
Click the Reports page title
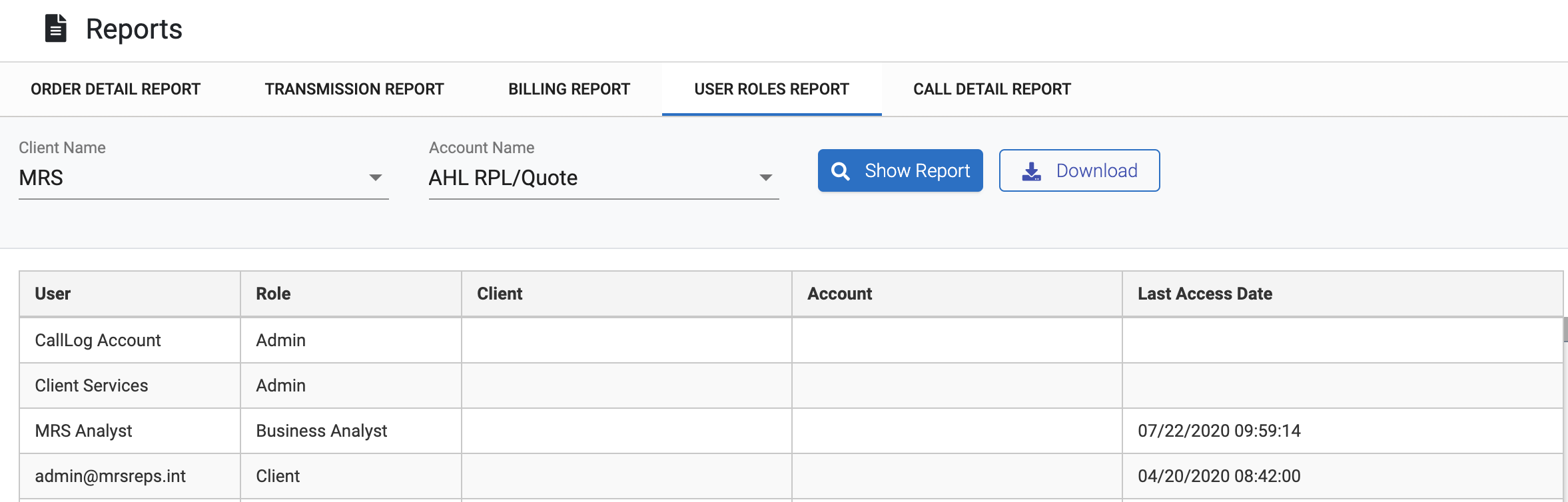[x=134, y=29]
